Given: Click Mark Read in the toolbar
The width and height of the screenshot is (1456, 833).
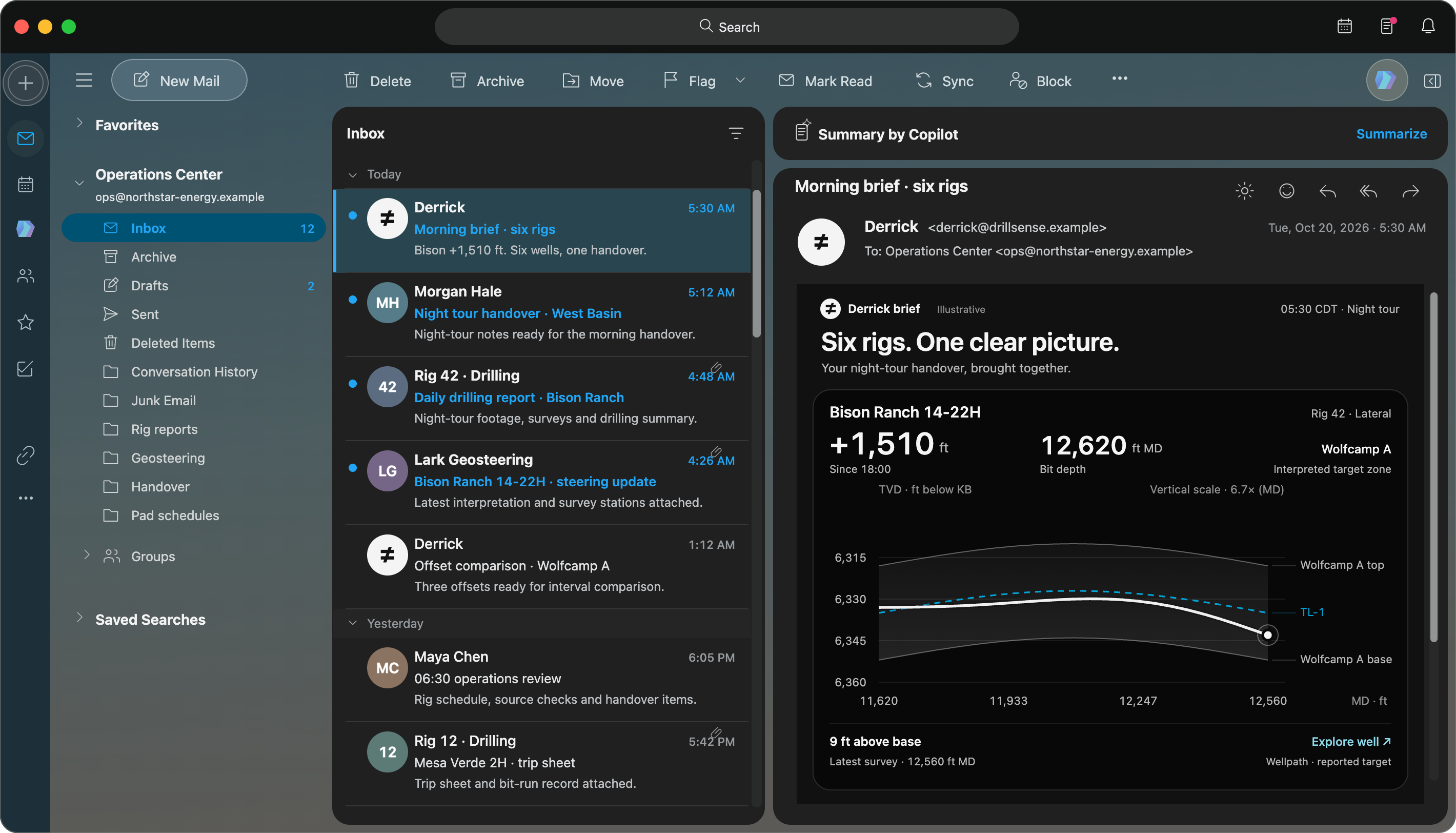Looking at the screenshot, I should point(825,81).
